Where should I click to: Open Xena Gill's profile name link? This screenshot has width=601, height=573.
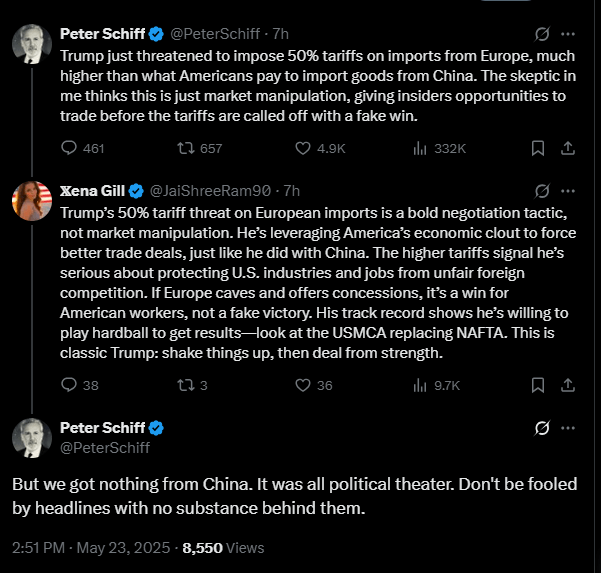pyautogui.click(x=93, y=190)
